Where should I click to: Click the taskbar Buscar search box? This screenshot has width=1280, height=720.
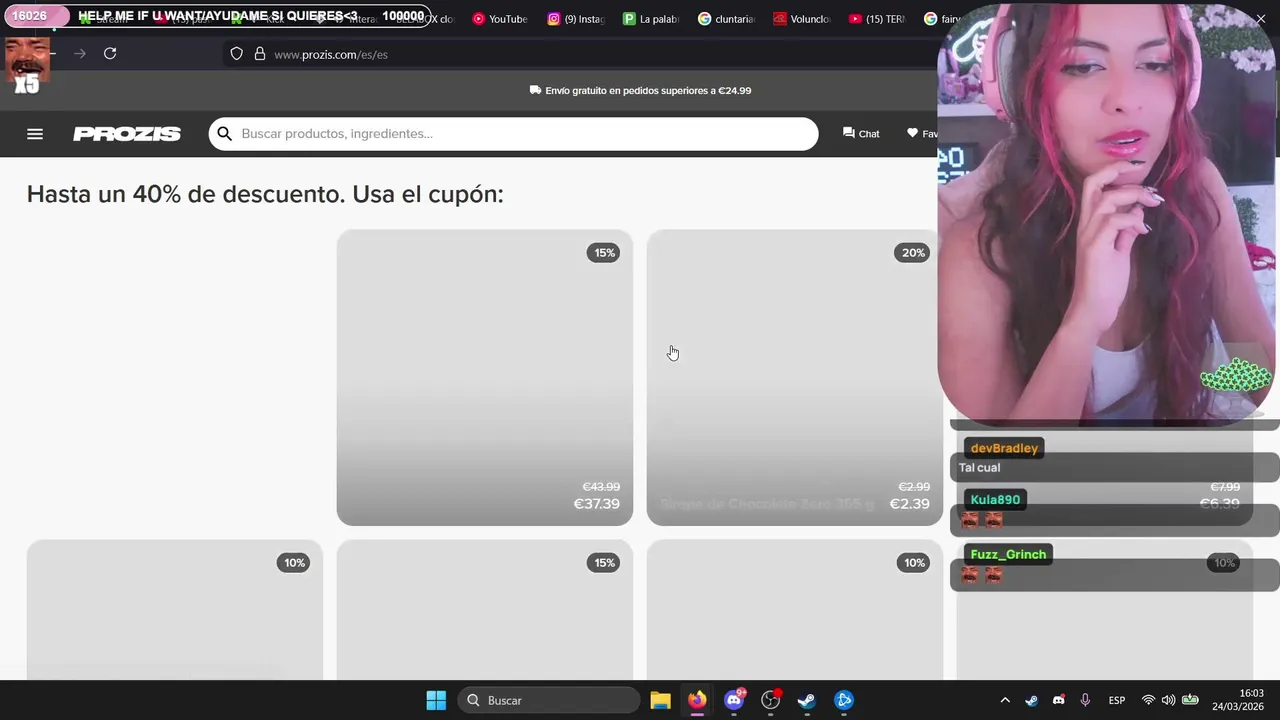(x=549, y=700)
